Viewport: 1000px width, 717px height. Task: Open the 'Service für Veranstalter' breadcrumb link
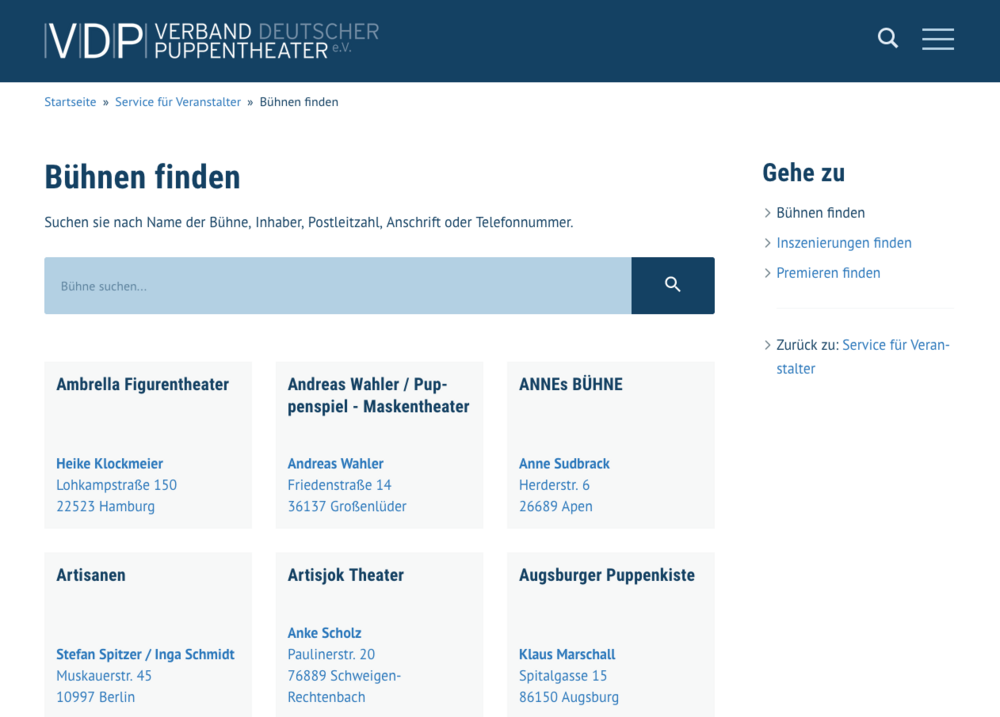(178, 102)
